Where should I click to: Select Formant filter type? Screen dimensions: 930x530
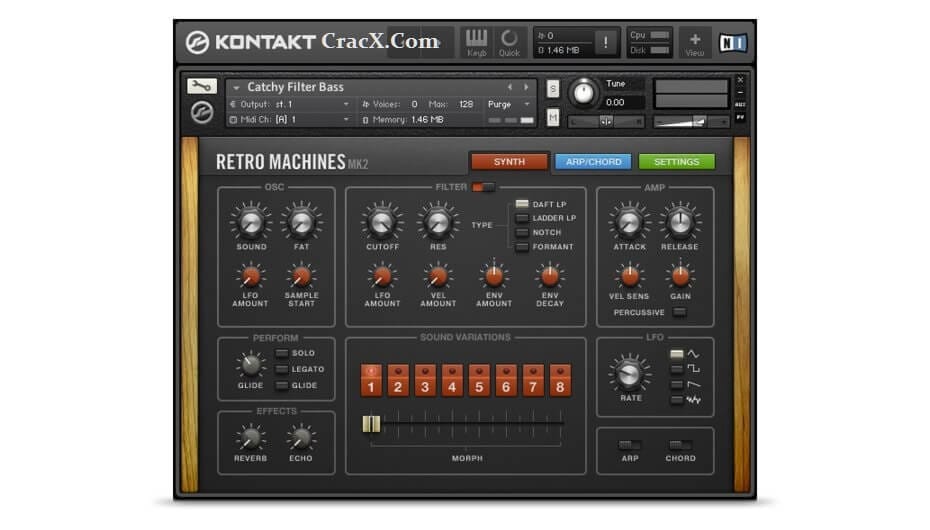click(522, 247)
